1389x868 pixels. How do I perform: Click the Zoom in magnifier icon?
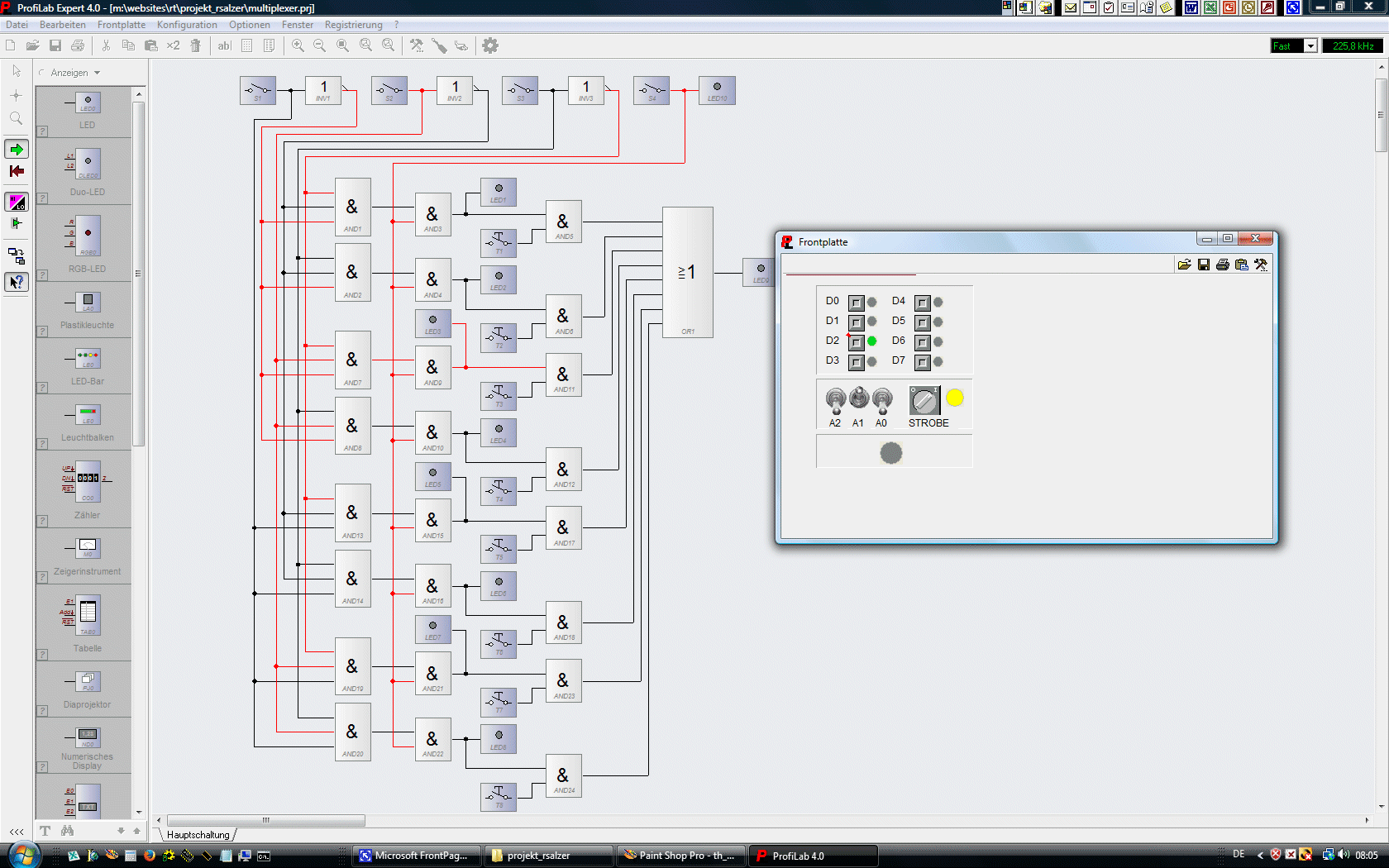pos(298,45)
